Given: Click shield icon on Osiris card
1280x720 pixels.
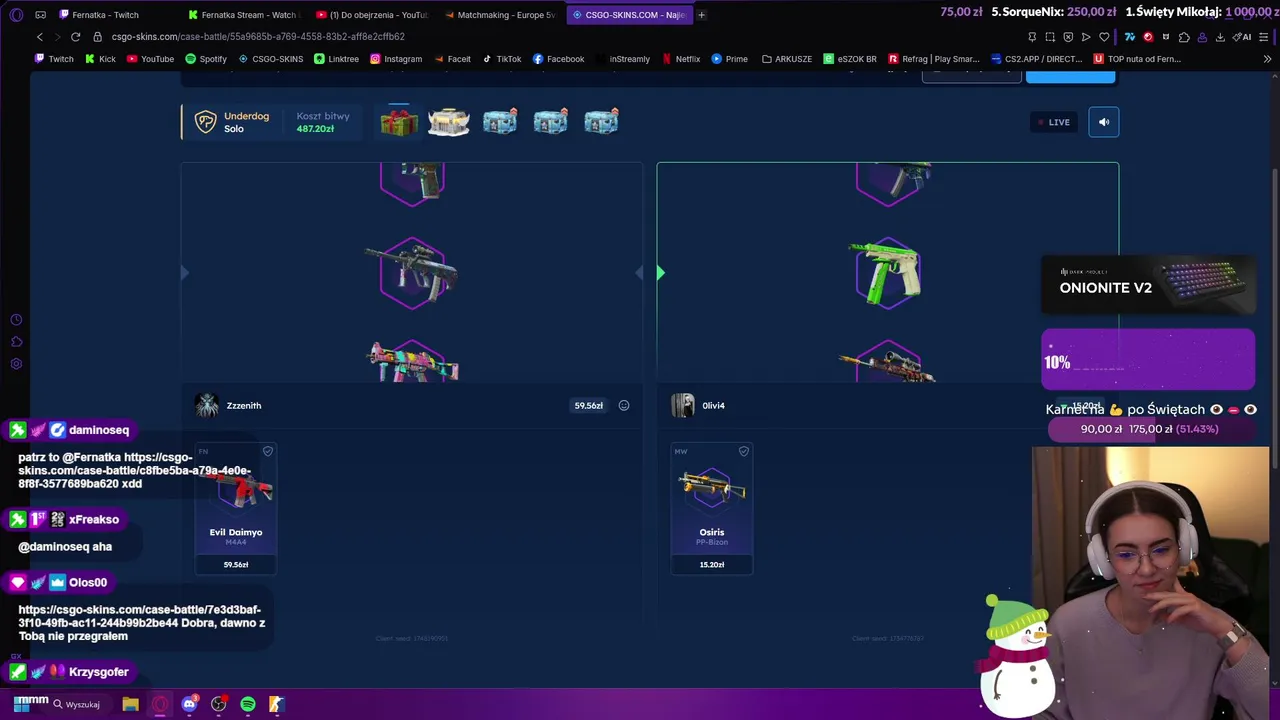Looking at the screenshot, I should [x=744, y=452].
